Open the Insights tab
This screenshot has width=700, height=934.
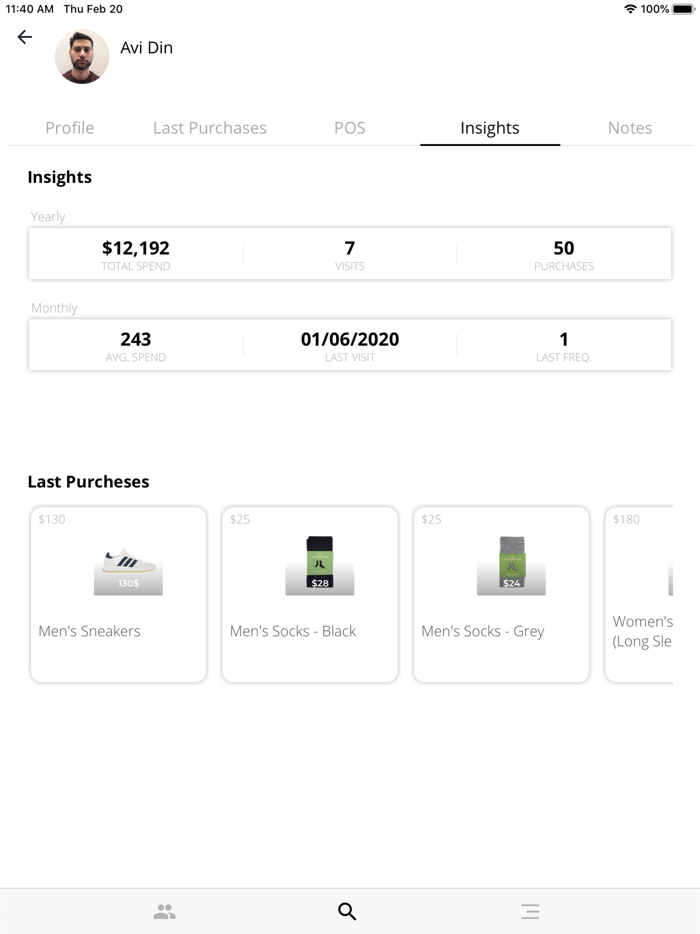[x=489, y=128]
